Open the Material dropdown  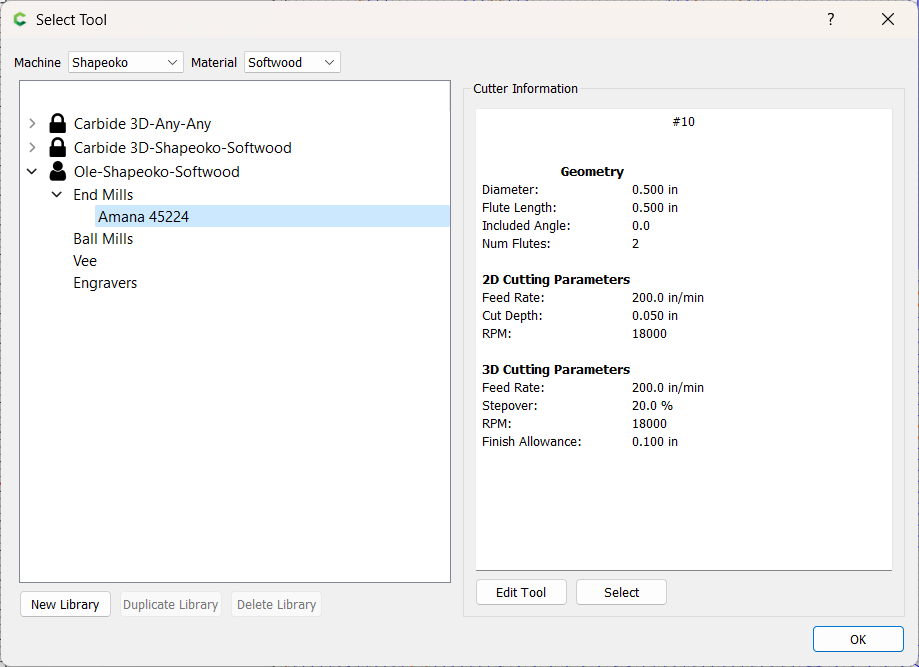(x=293, y=62)
